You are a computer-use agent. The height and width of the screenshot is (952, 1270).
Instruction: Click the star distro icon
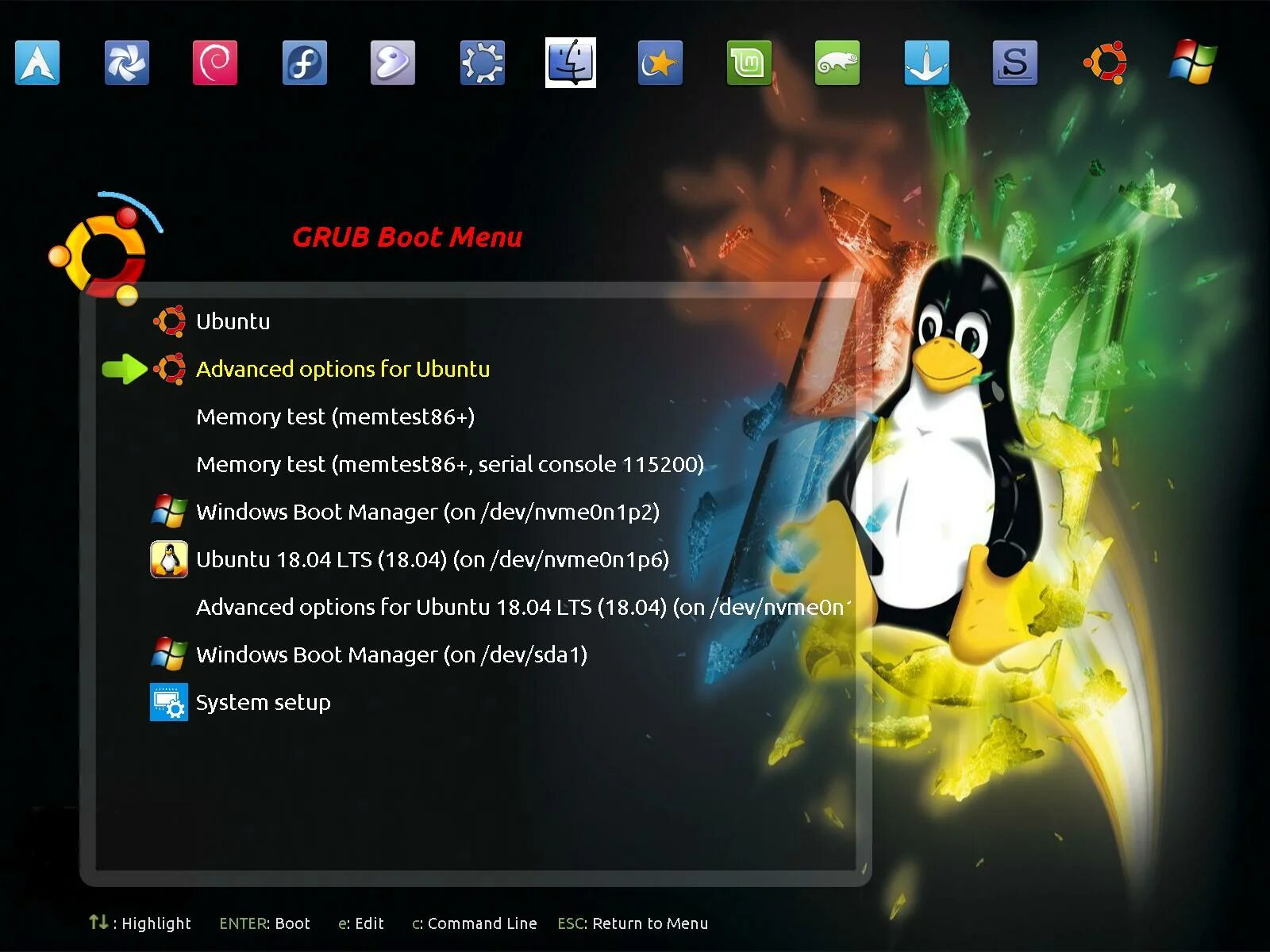pos(660,63)
